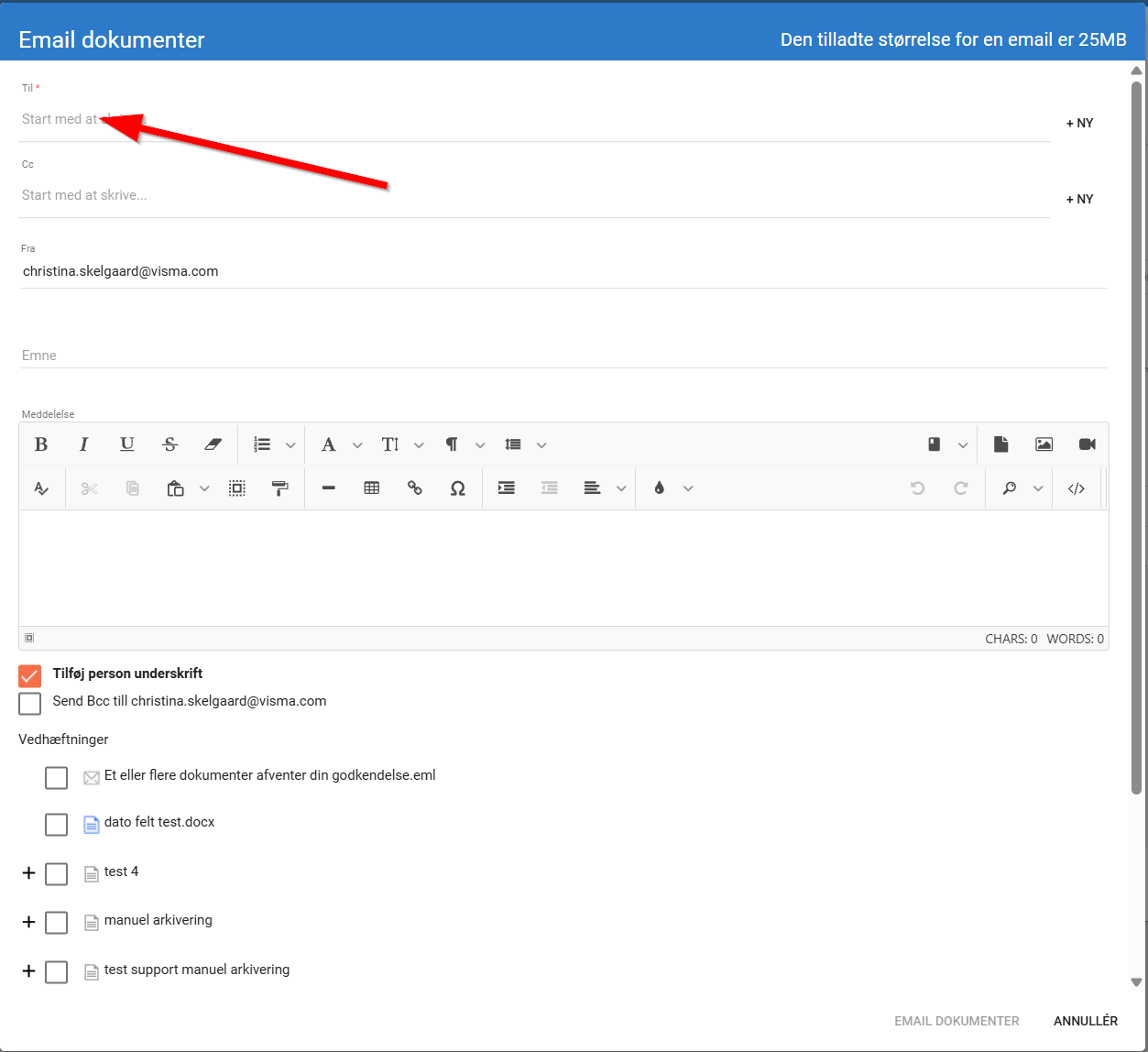This screenshot has height=1052, width=1148.
Task: Undo the last edit
Action: coord(917,488)
